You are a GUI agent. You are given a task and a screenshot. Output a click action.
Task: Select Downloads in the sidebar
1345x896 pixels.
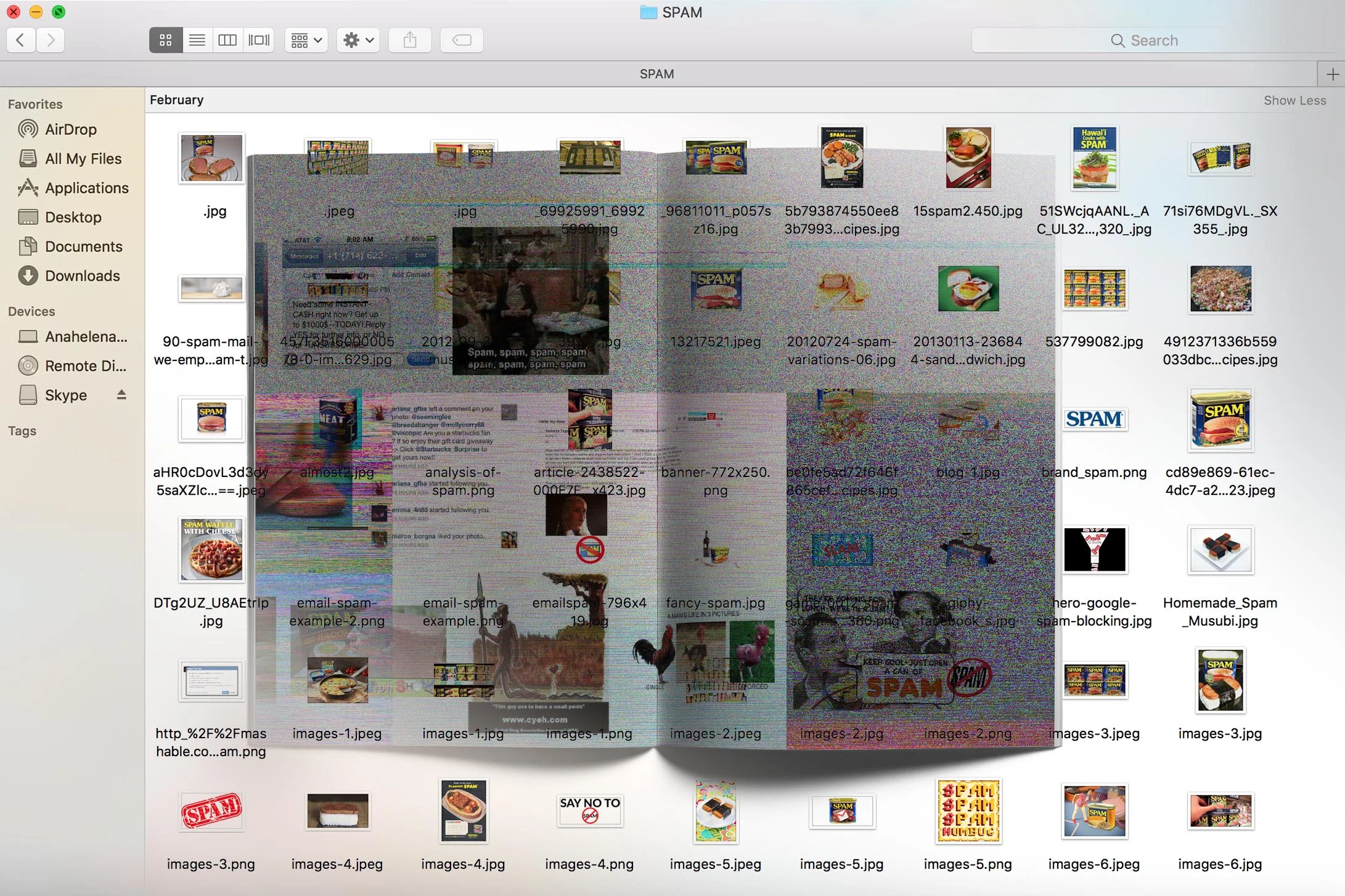point(82,275)
